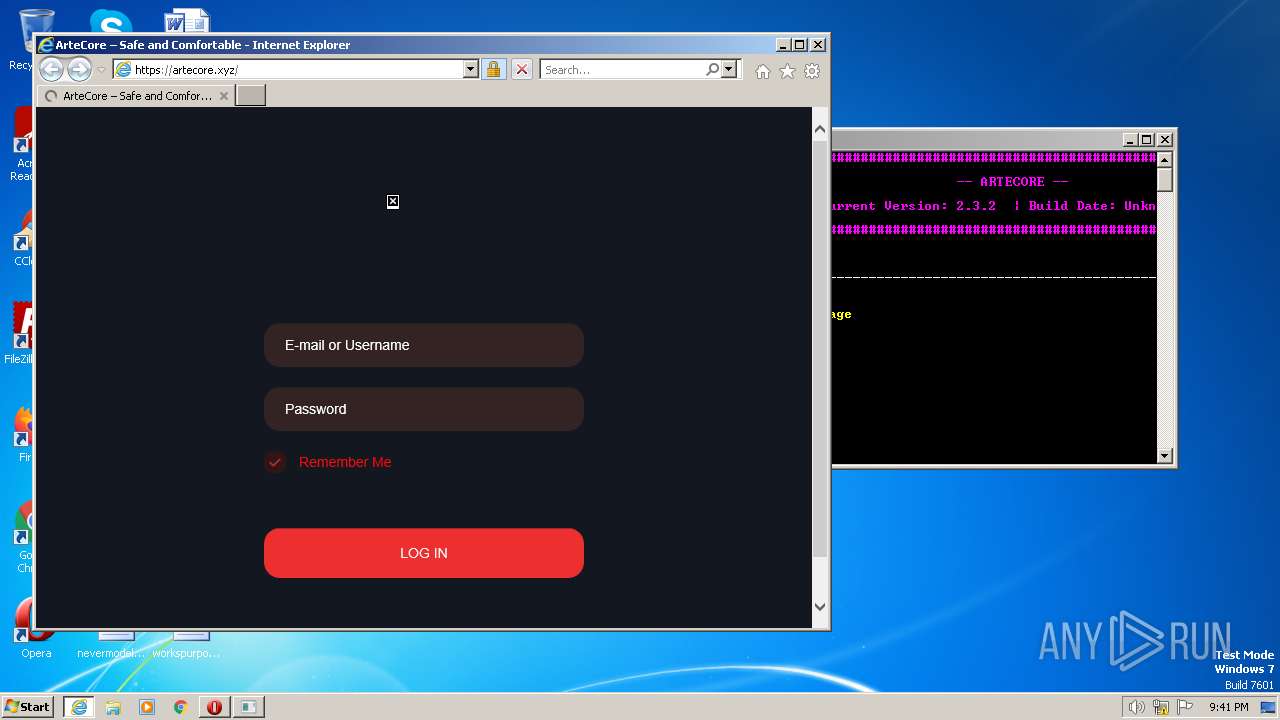Open the security lock icon in address bar
This screenshot has width=1280, height=720.
click(x=493, y=69)
